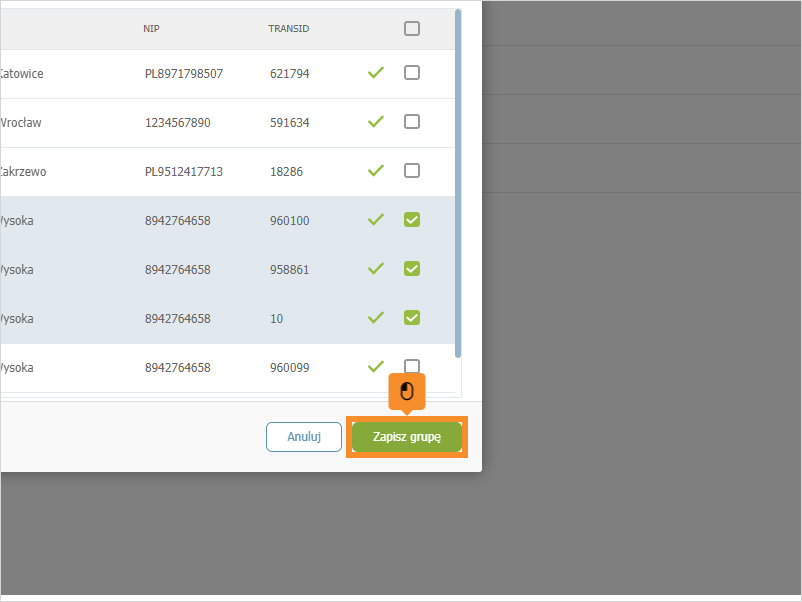Click green checkmark in row 960100
Screen dimensions: 802x602
tap(376, 220)
